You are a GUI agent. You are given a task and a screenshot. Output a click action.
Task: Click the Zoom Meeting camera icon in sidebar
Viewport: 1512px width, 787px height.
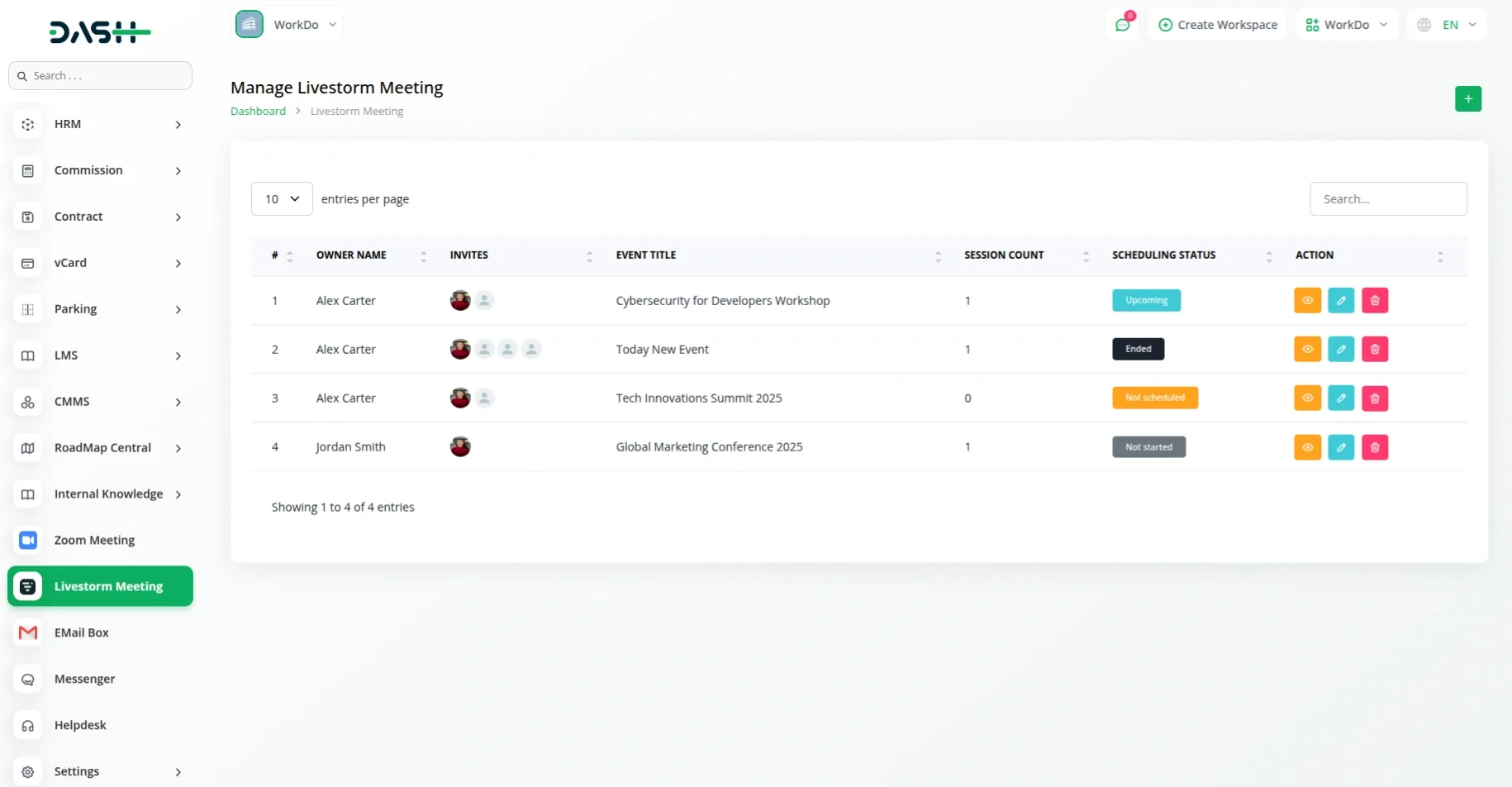[x=28, y=540]
